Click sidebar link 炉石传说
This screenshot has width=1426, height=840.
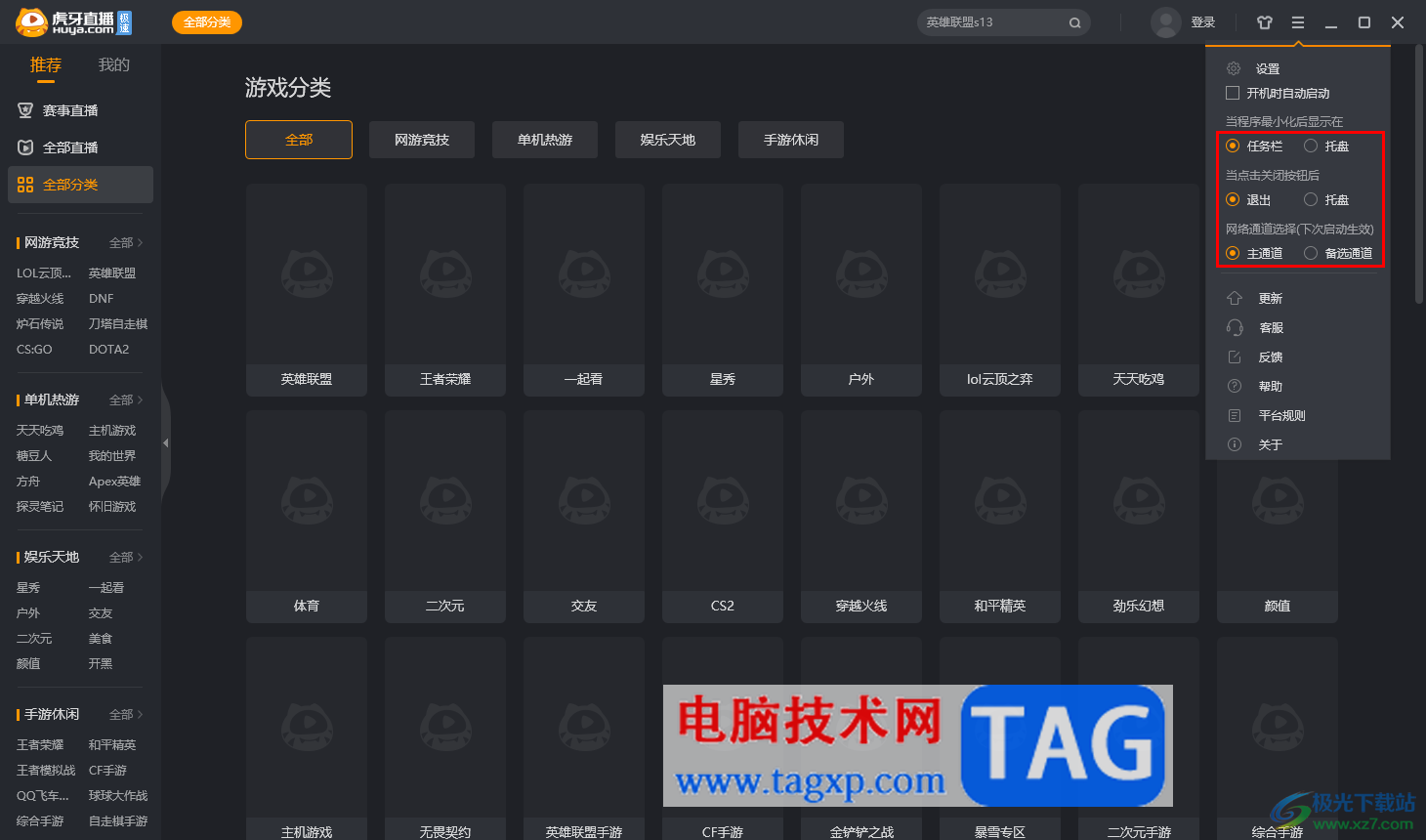pyautogui.click(x=40, y=323)
